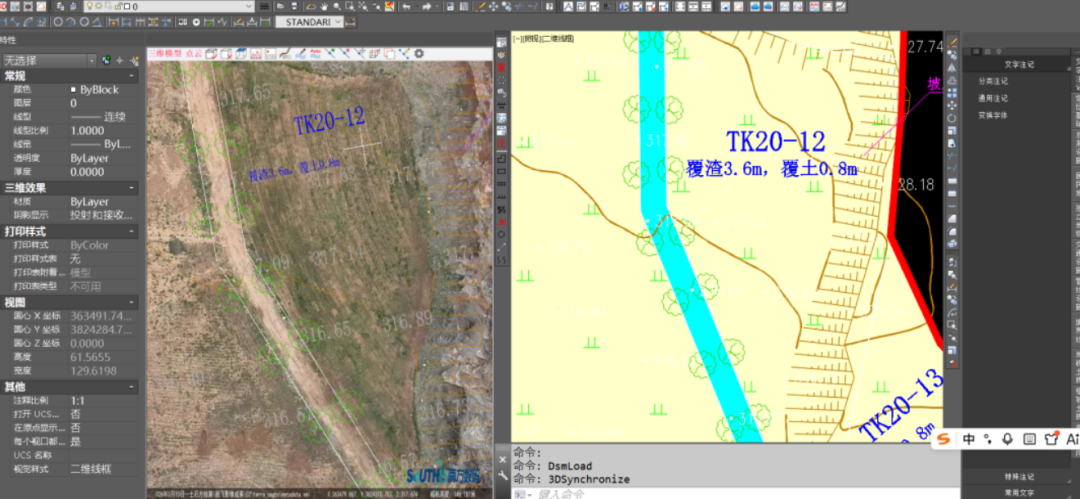Click the Sogou S input method icon
Viewport: 1080px width, 499px height.
944,438
